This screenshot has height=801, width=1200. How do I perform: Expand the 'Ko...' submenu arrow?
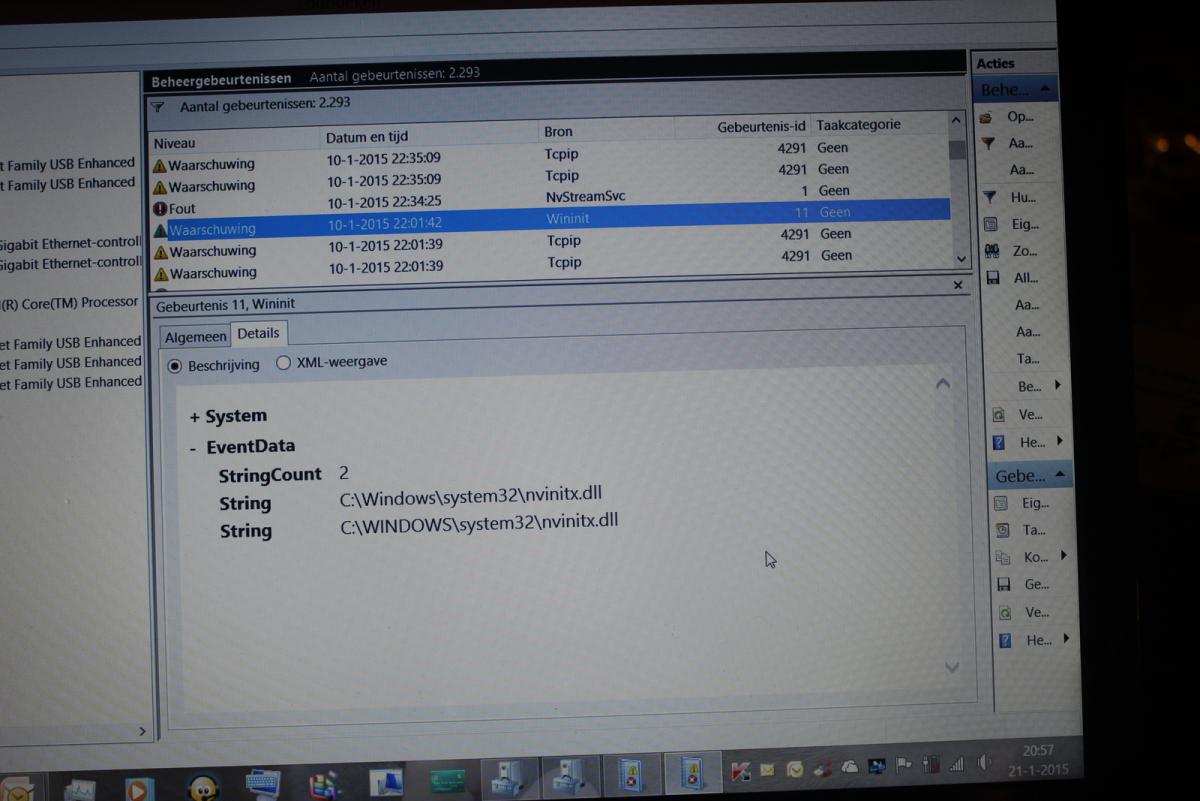coord(1063,555)
